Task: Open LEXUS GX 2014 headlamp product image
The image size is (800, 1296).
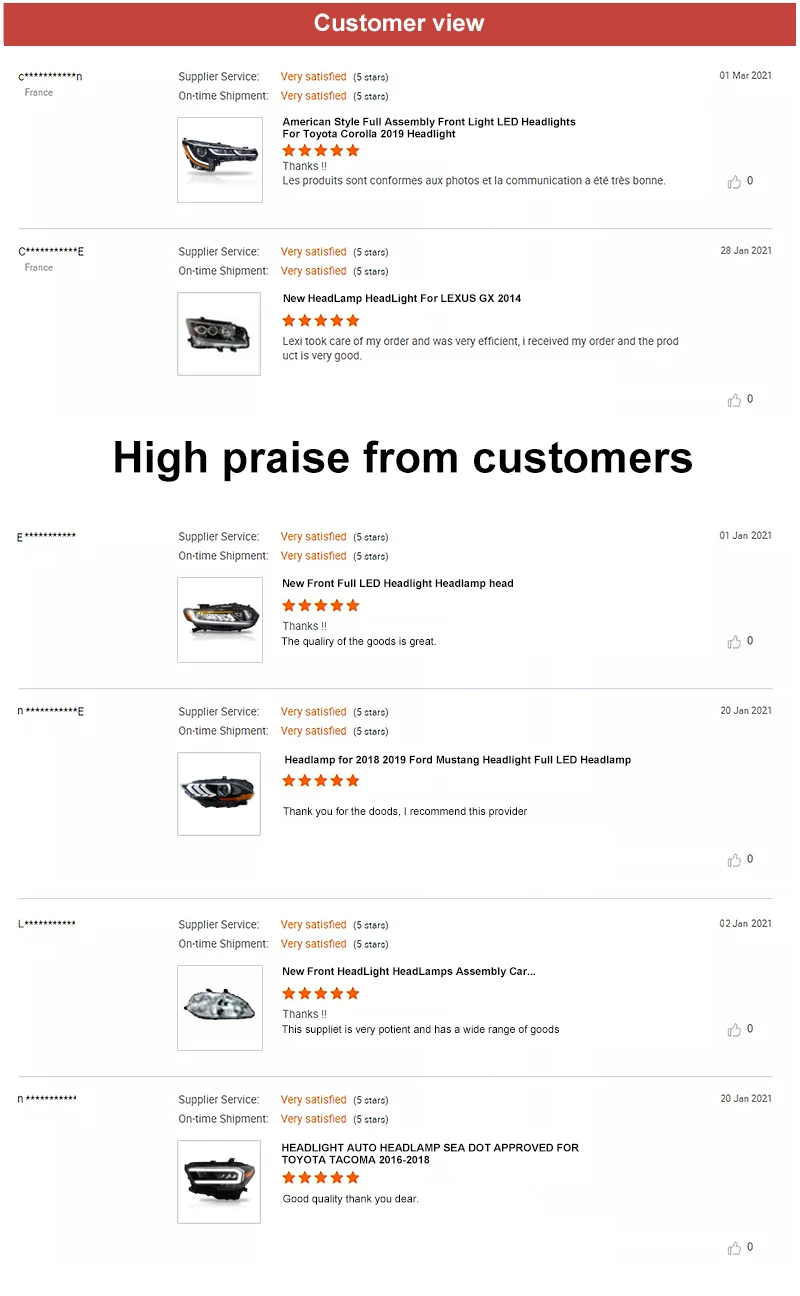Action: point(219,334)
